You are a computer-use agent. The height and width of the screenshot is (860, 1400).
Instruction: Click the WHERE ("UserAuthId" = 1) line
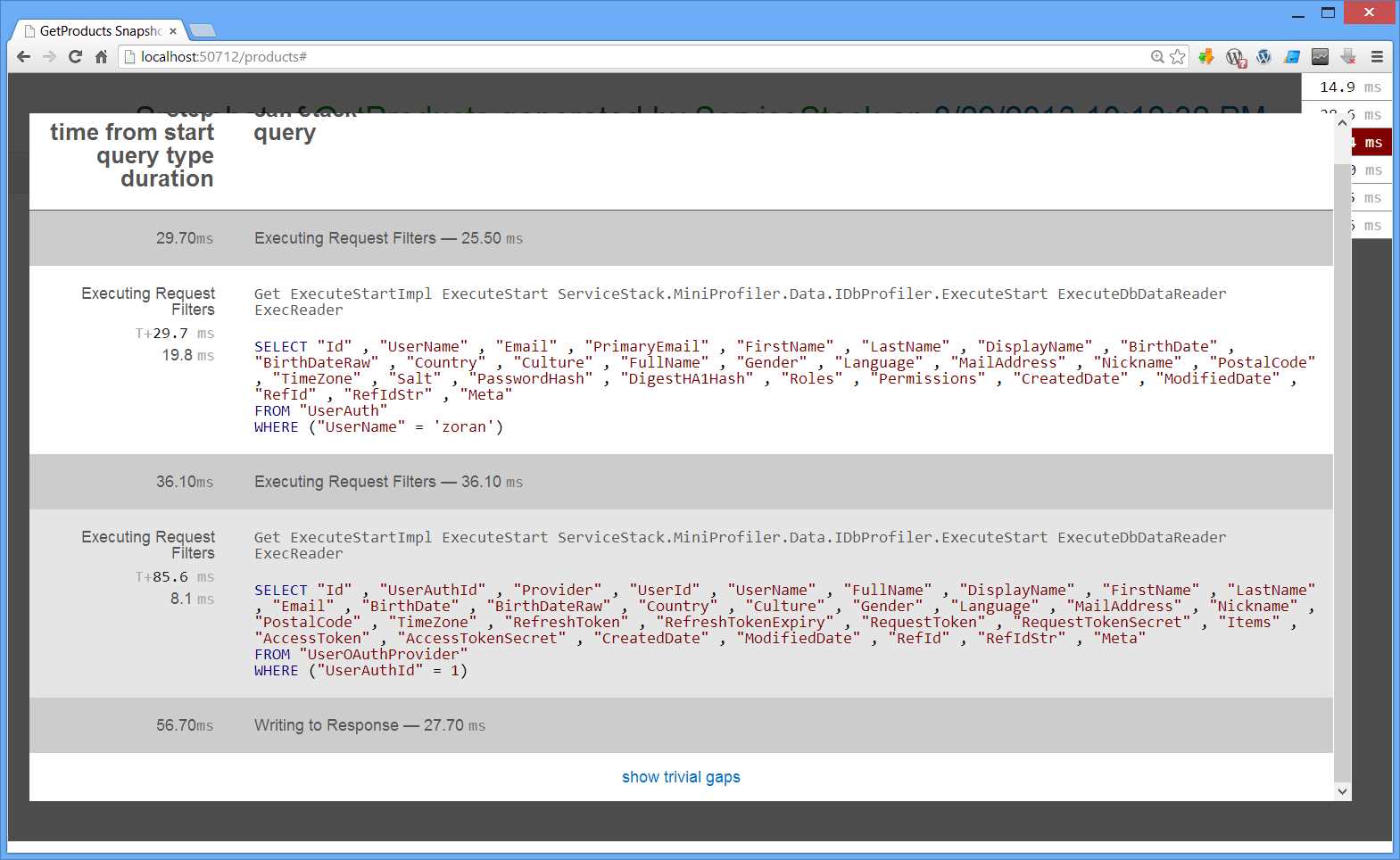click(361, 670)
